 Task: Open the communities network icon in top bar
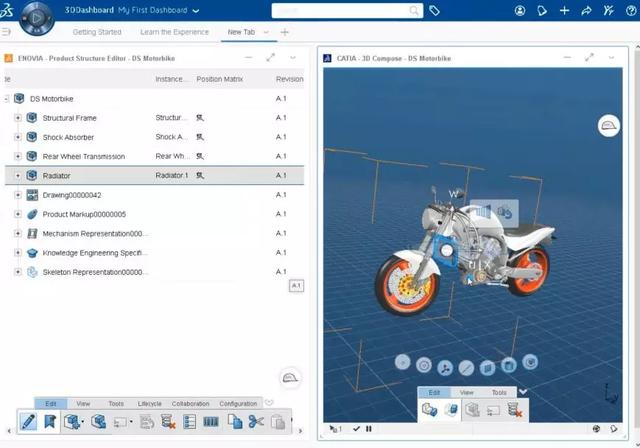click(608, 11)
